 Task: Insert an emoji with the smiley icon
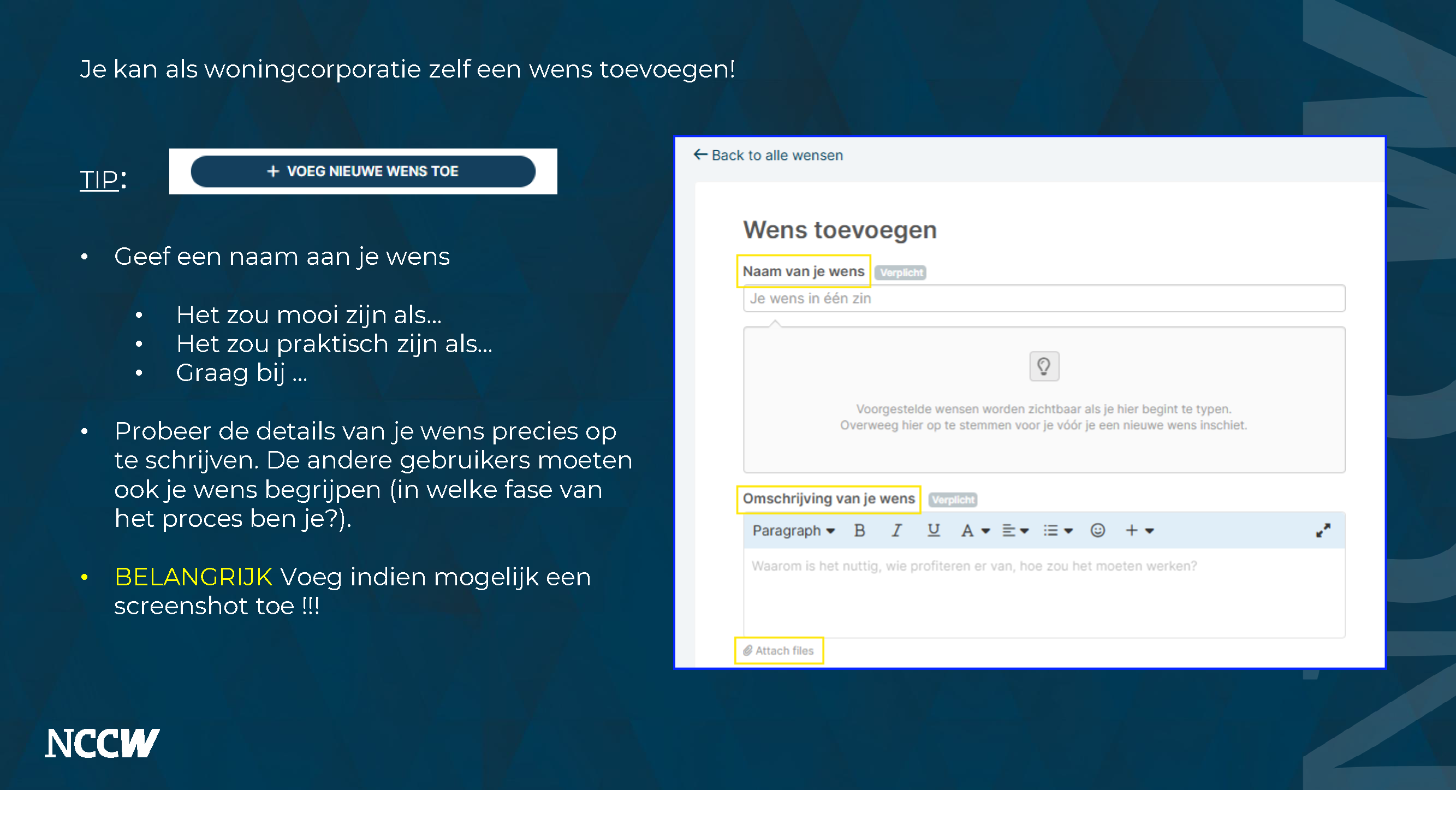1097,530
